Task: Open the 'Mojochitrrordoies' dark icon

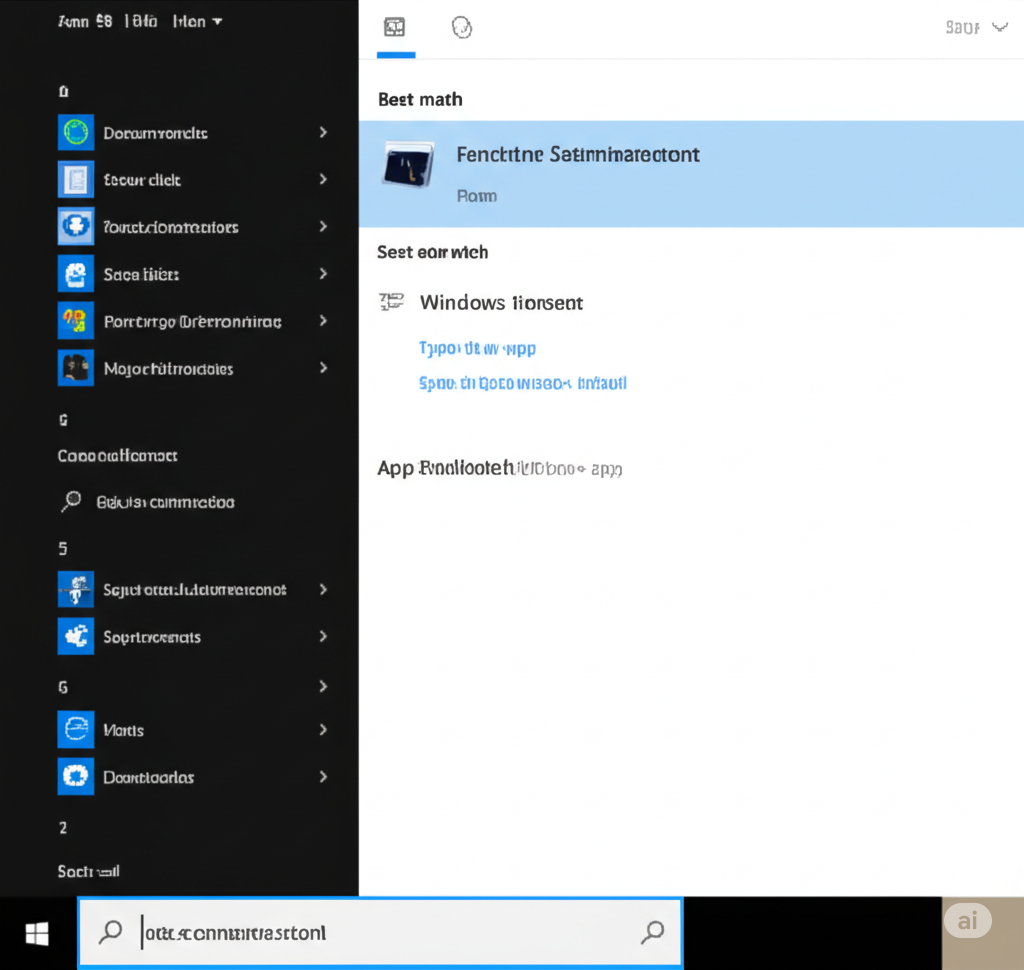Action: pos(76,368)
